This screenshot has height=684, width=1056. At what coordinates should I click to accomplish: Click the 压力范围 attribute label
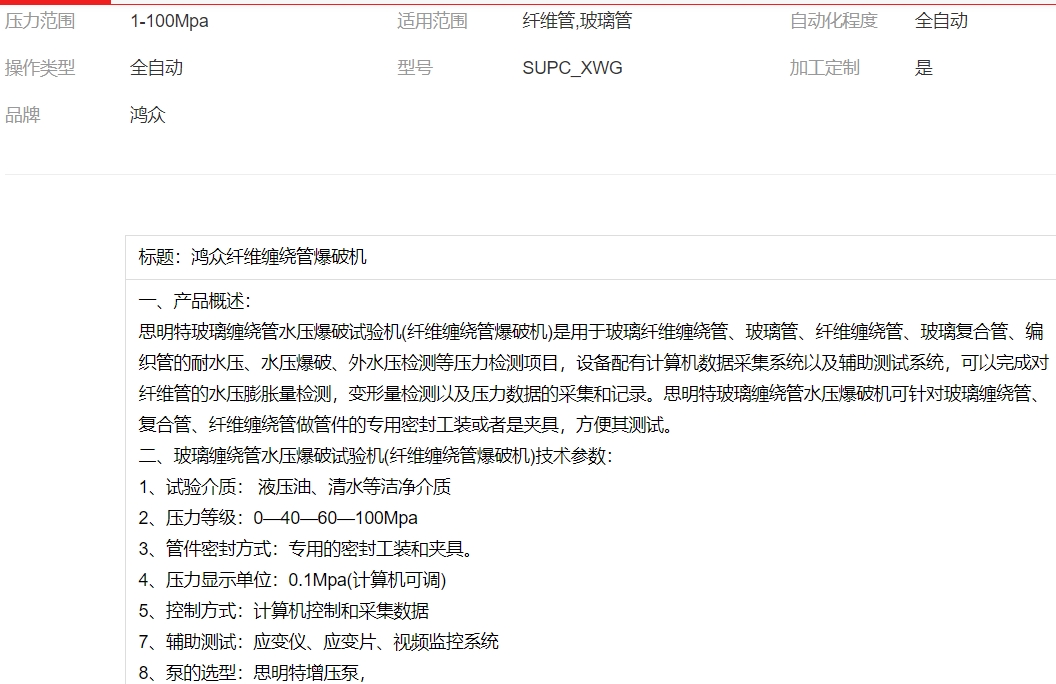coord(40,21)
